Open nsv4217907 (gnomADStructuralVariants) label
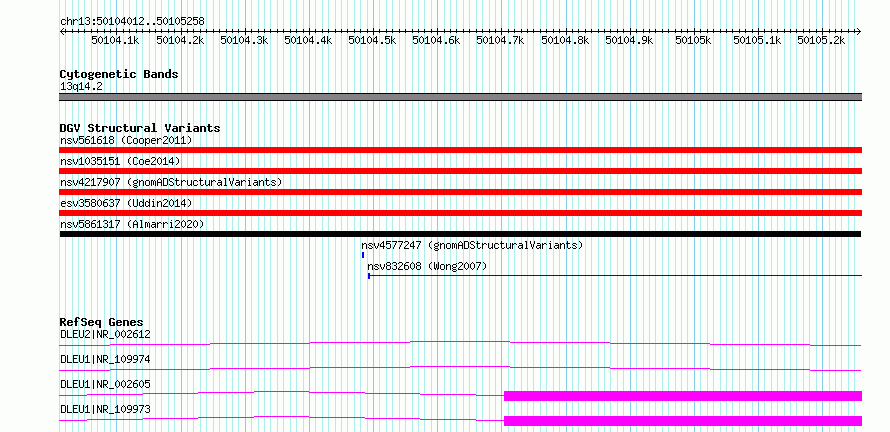The height and width of the screenshot is (432, 890). tap(171, 182)
